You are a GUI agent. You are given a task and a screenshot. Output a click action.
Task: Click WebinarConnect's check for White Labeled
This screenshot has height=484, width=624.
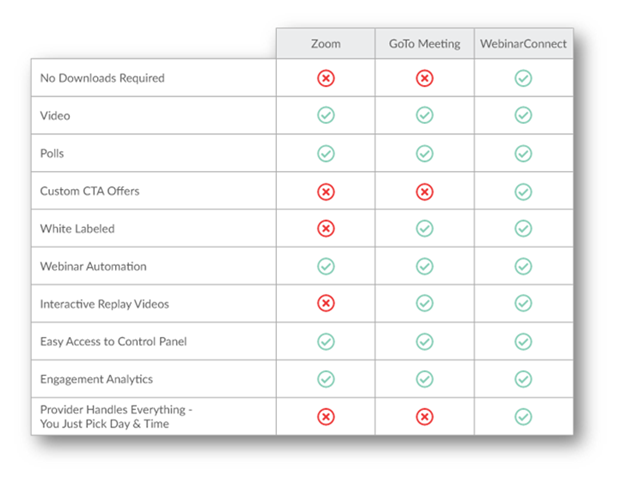click(523, 228)
